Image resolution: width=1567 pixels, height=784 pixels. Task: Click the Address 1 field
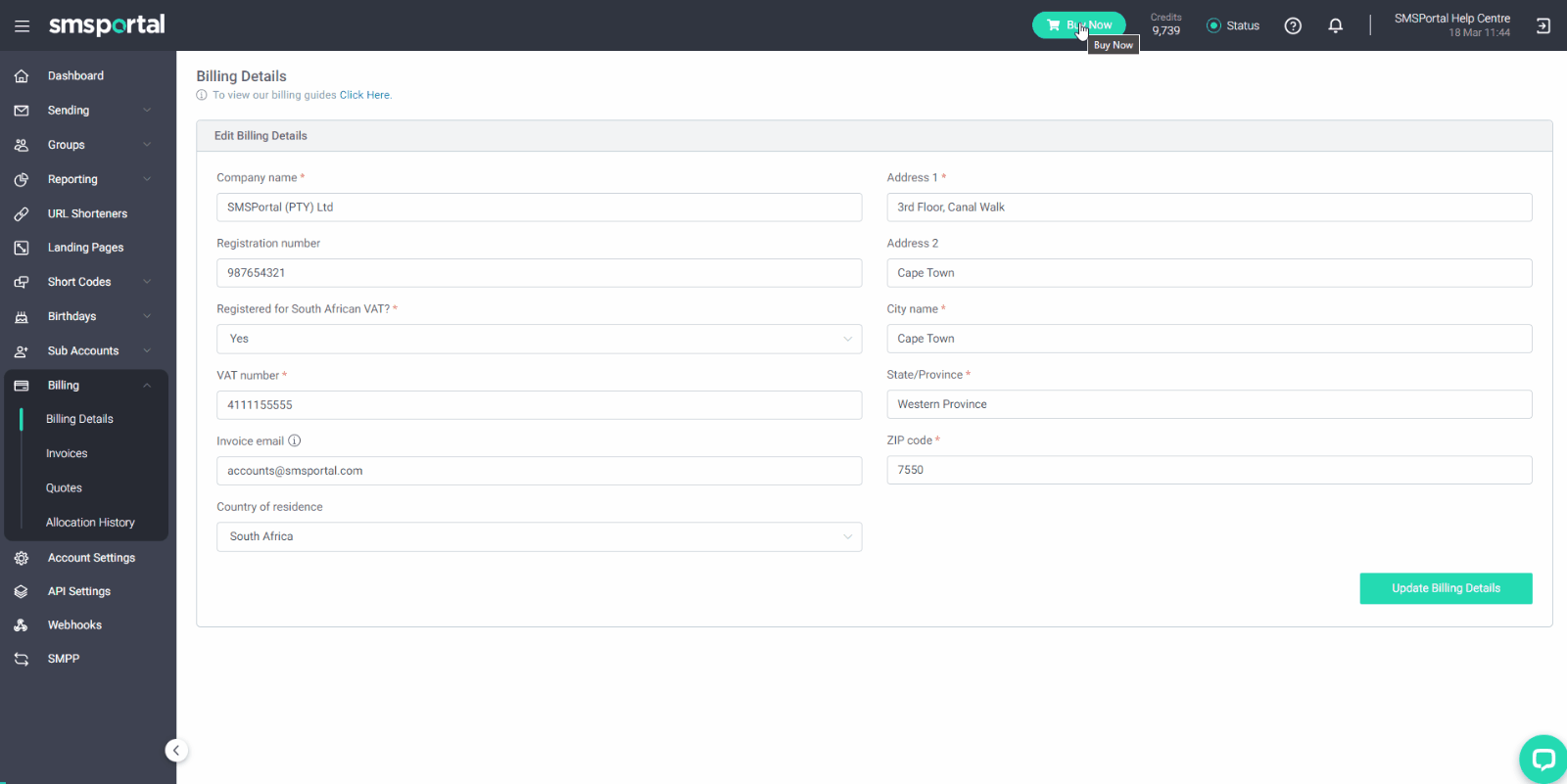pos(1210,208)
